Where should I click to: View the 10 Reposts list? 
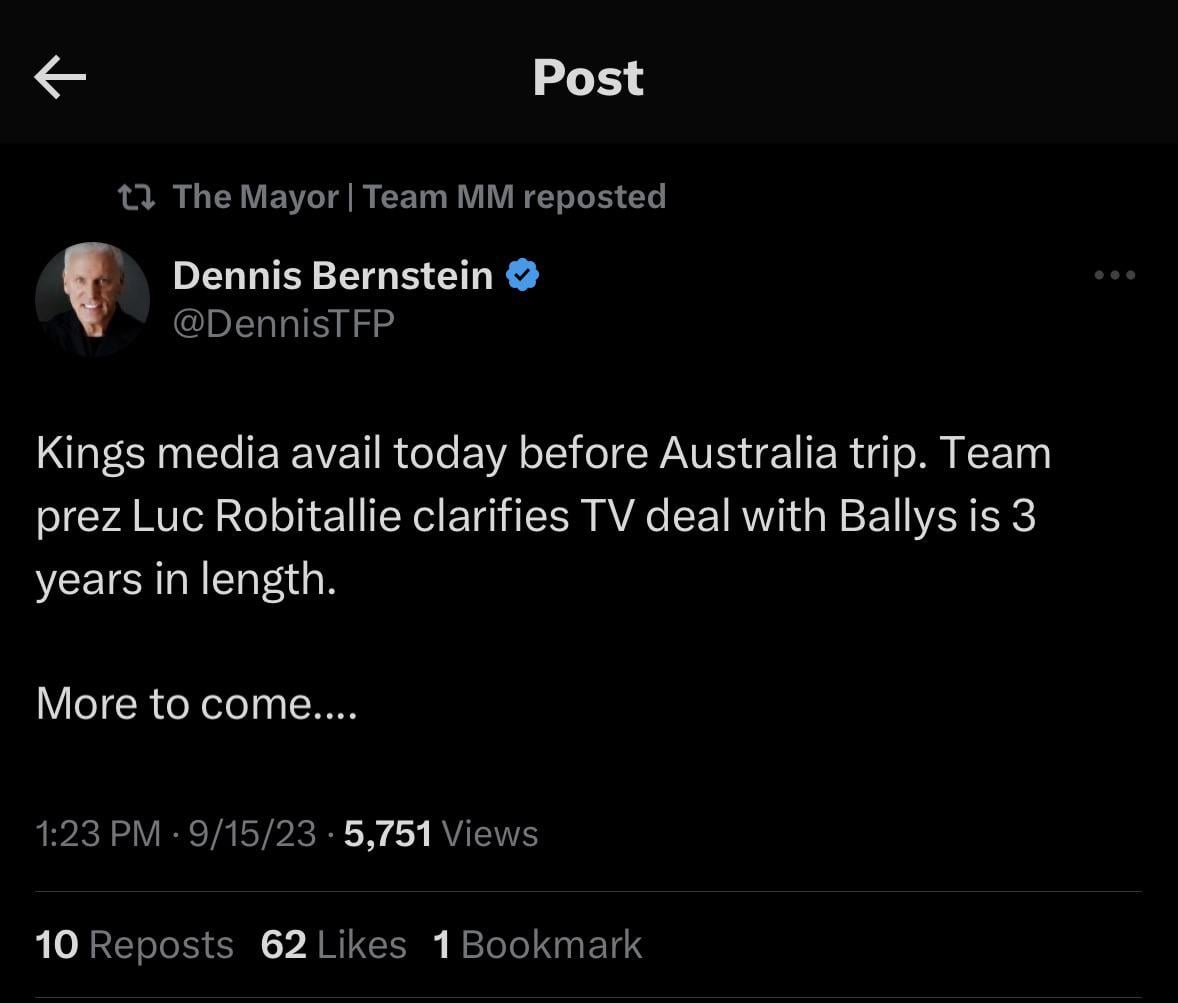point(134,945)
